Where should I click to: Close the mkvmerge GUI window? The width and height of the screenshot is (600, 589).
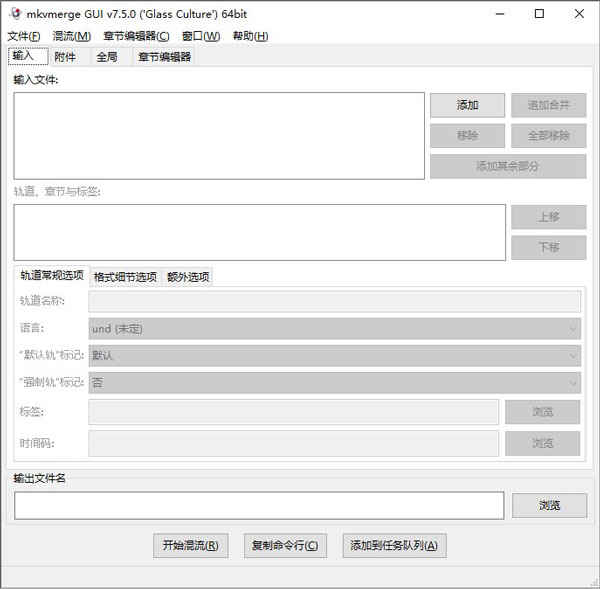(x=579, y=14)
